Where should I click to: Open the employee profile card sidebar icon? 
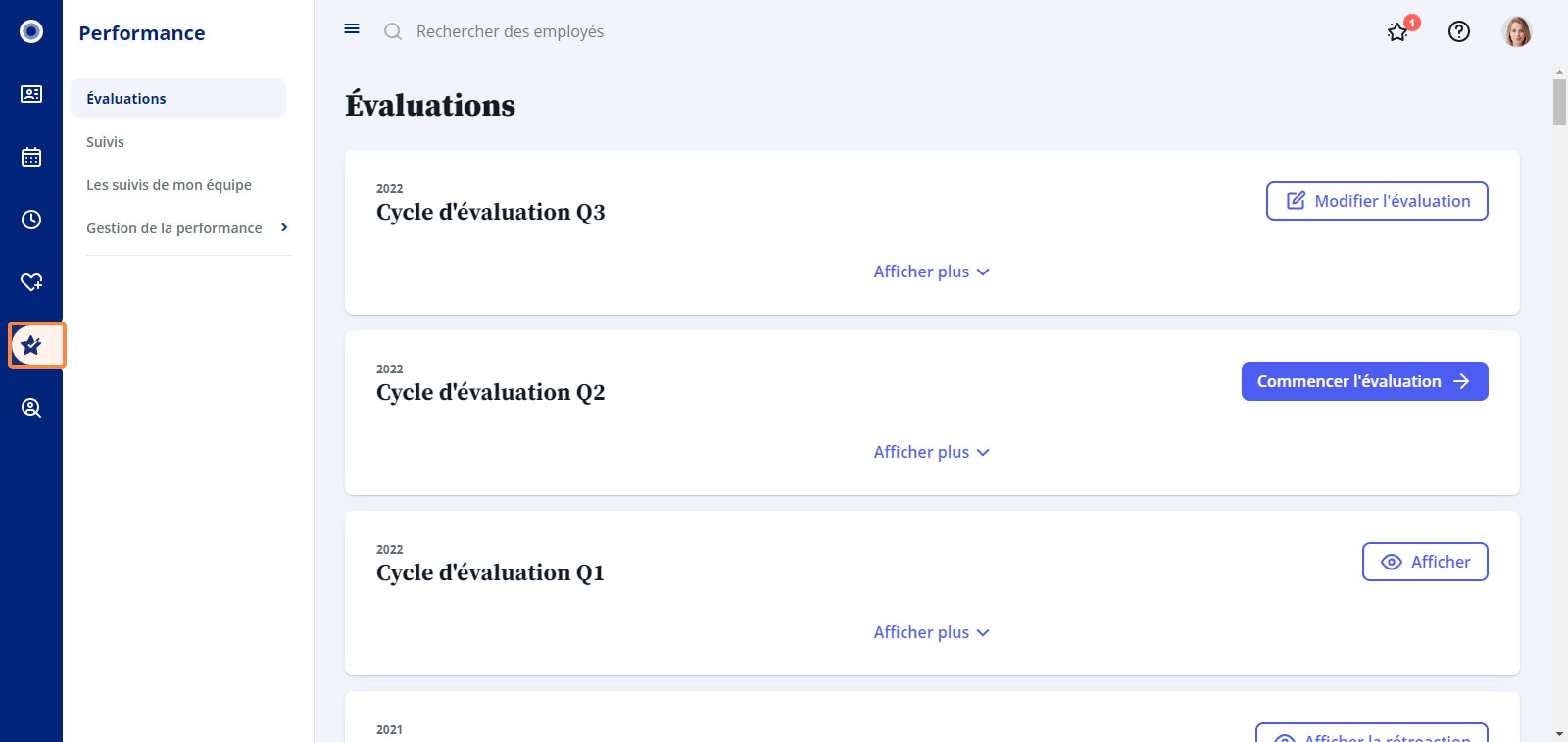[x=31, y=95]
